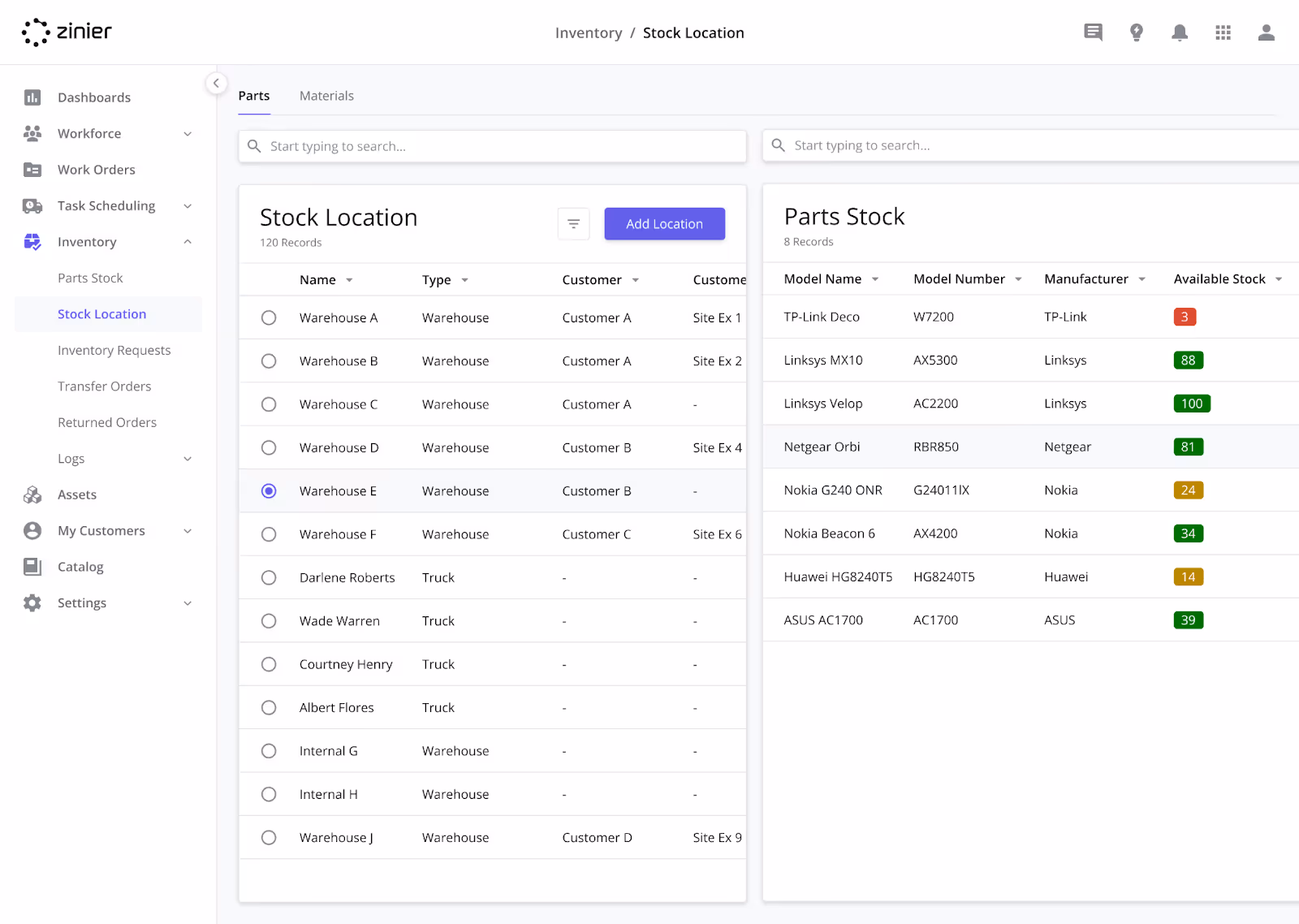Image resolution: width=1299 pixels, height=924 pixels.
Task: Select the Wade Warren radio button
Action: [x=269, y=621]
